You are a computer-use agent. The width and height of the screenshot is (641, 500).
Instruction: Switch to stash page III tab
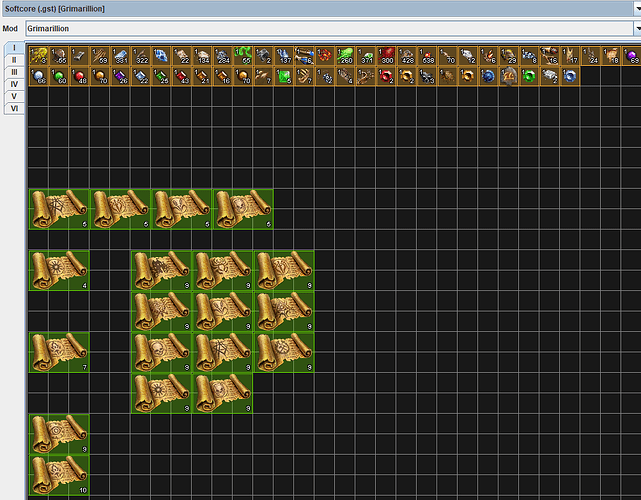coord(14,72)
